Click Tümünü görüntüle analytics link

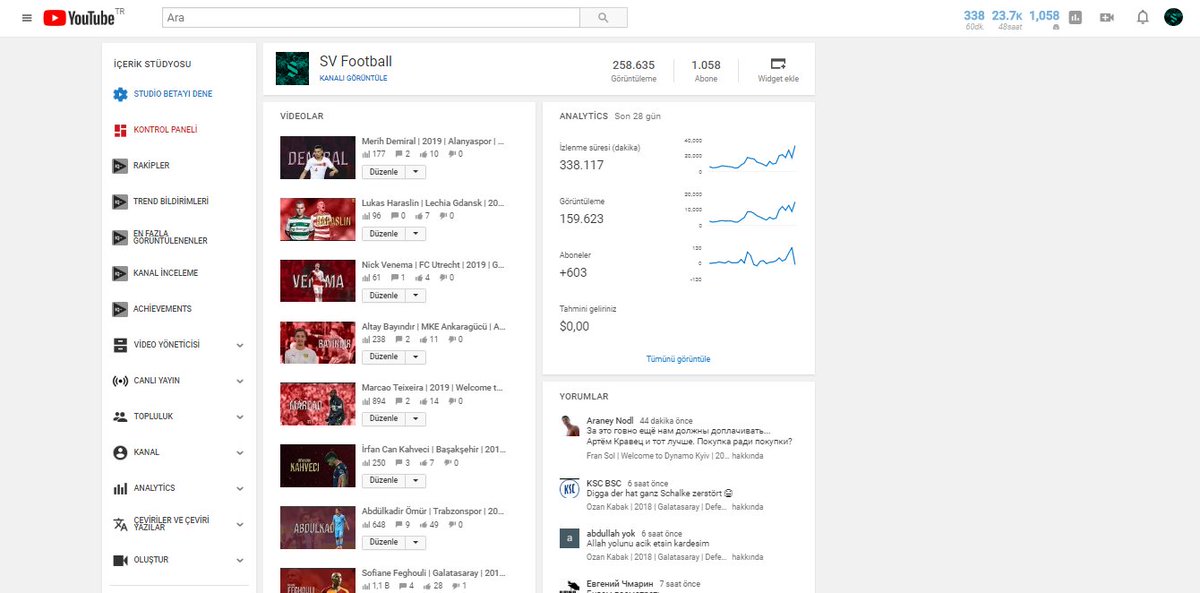[x=678, y=359]
